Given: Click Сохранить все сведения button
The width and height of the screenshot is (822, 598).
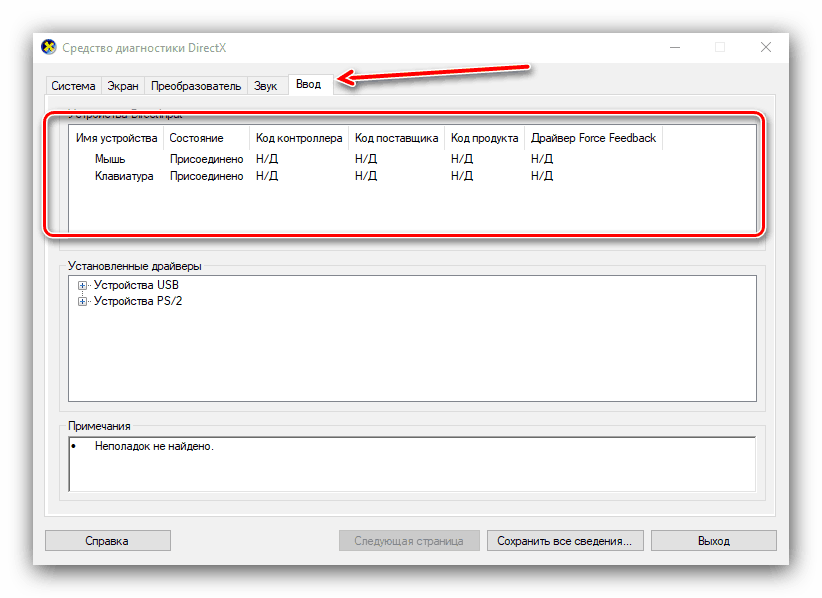Looking at the screenshot, I should pos(565,540).
